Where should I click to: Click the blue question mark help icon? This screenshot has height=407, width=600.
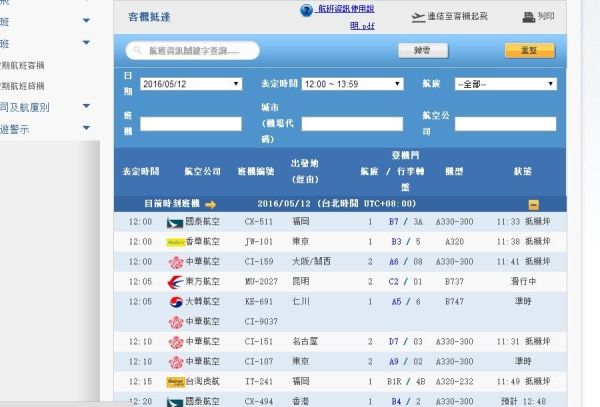coord(307,10)
